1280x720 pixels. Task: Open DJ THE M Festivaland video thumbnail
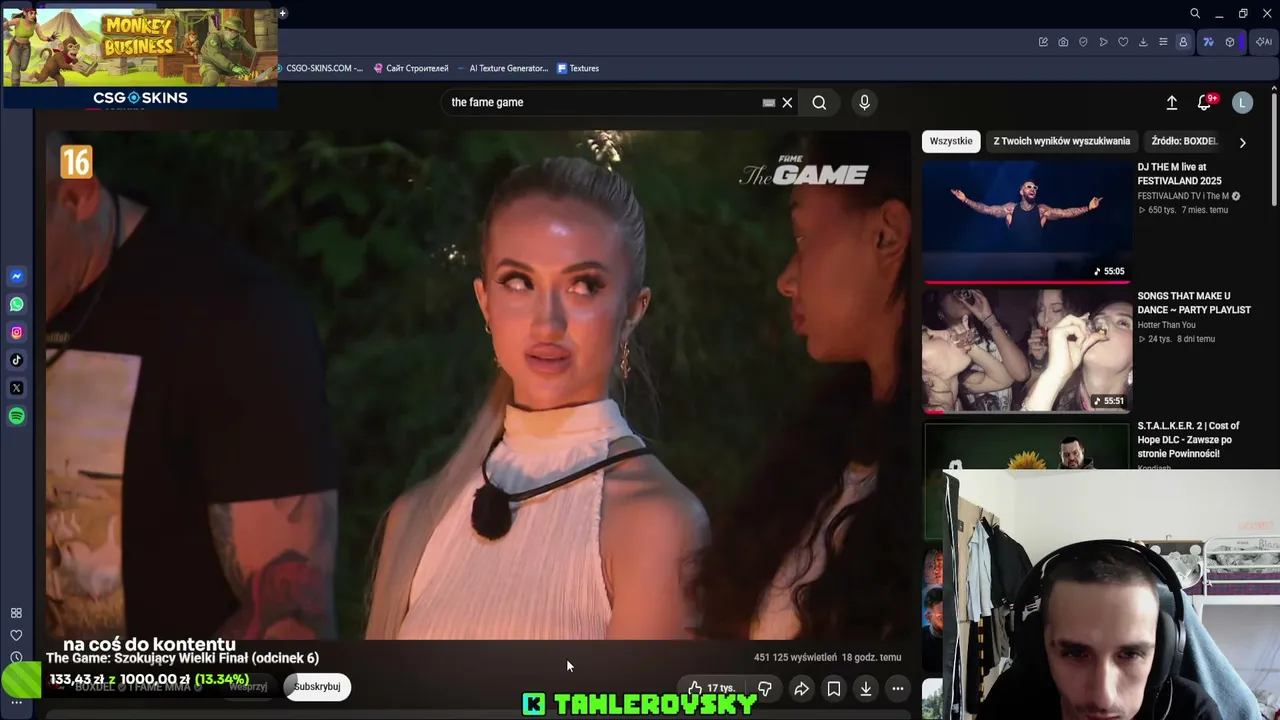point(1027,221)
